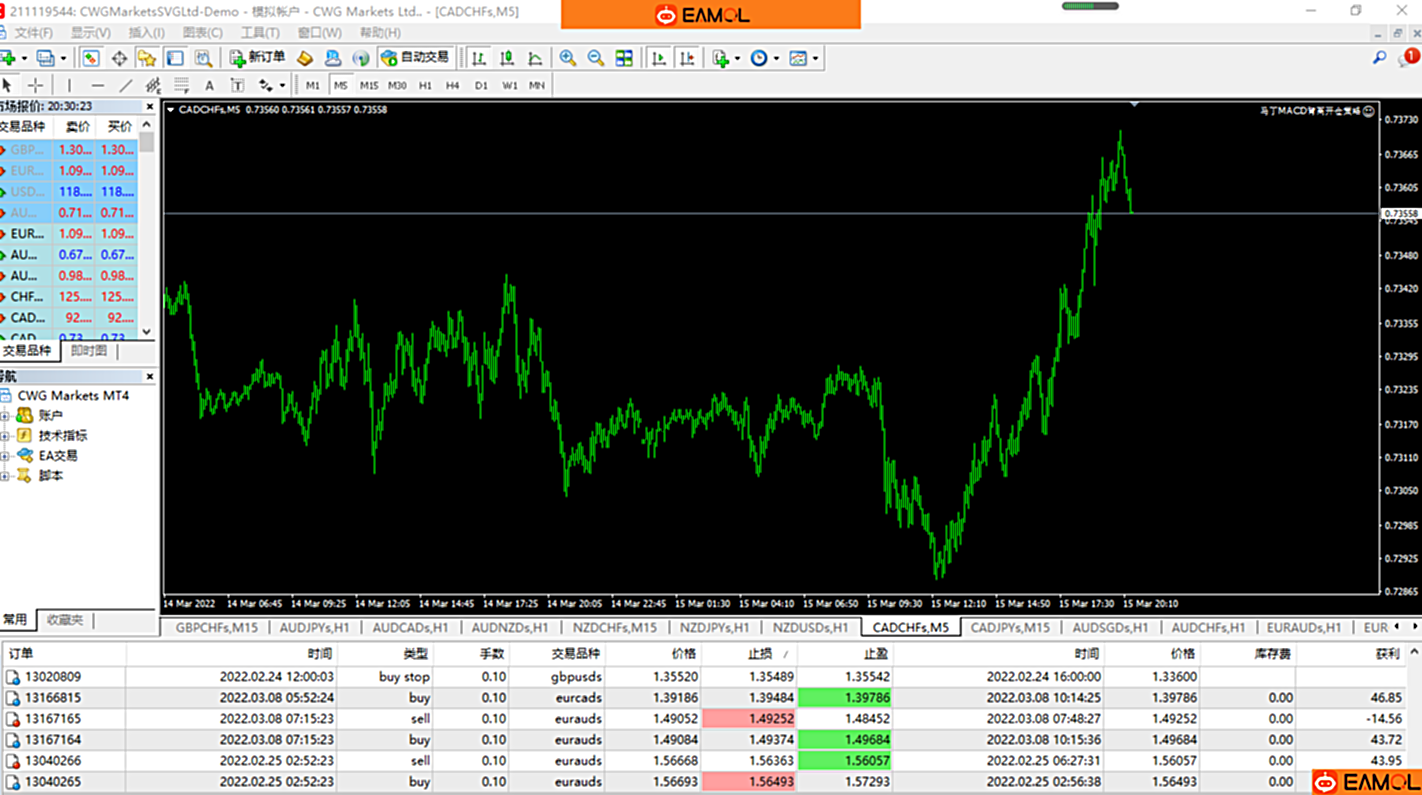Open the 收藏夹 tab in navigator
The image size is (1422, 795).
[x=65, y=620]
